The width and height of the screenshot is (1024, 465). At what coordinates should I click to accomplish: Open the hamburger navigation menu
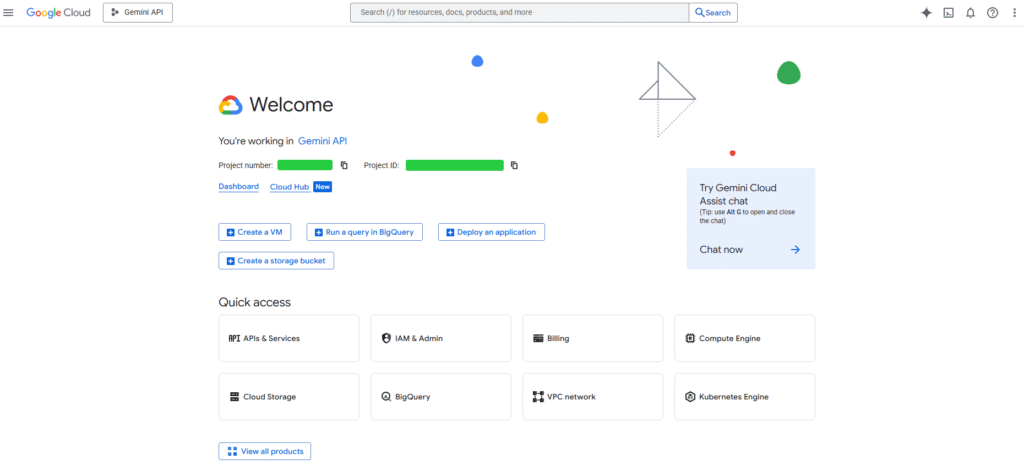click(8, 12)
